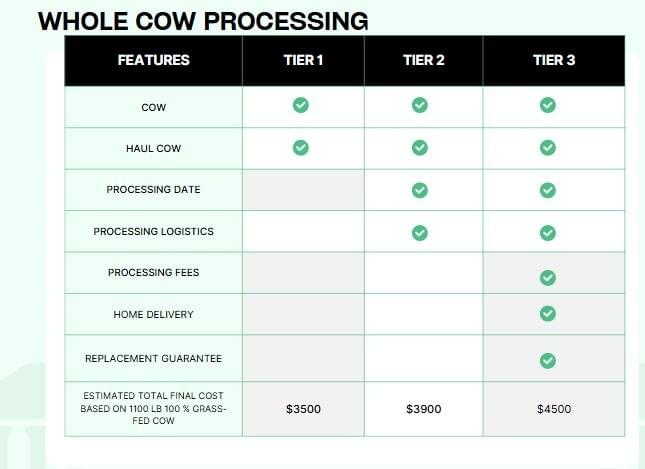
Task: Click the Tier 2 Haul Cow checkmark
Action: click(x=420, y=148)
